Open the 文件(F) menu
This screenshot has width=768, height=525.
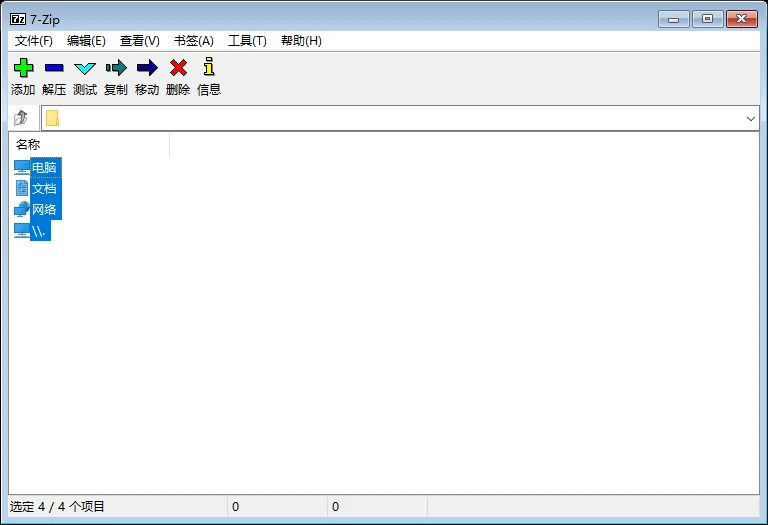pyautogui.click(x=33, y=41)
